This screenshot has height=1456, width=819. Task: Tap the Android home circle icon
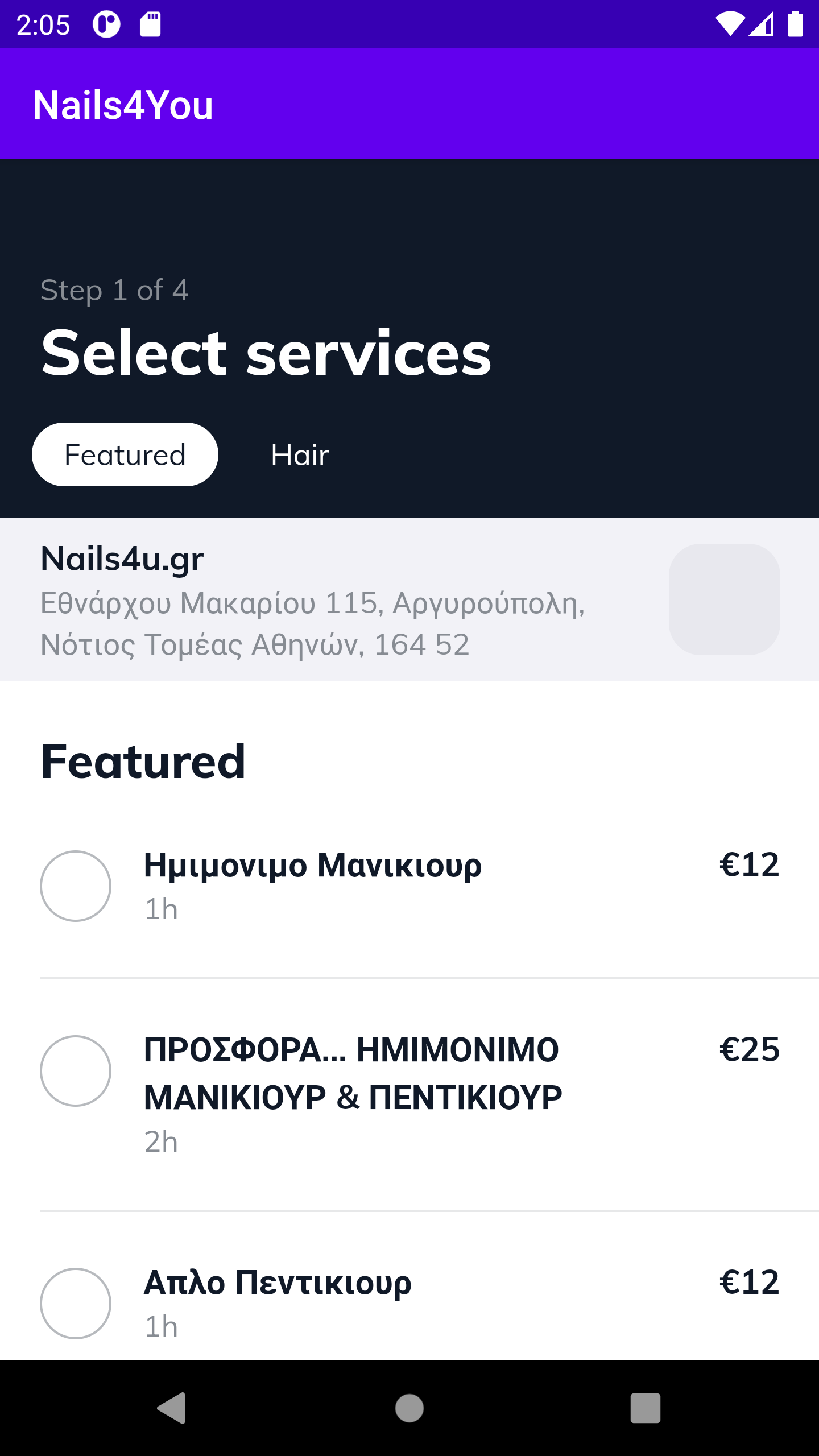point(409,1408)
